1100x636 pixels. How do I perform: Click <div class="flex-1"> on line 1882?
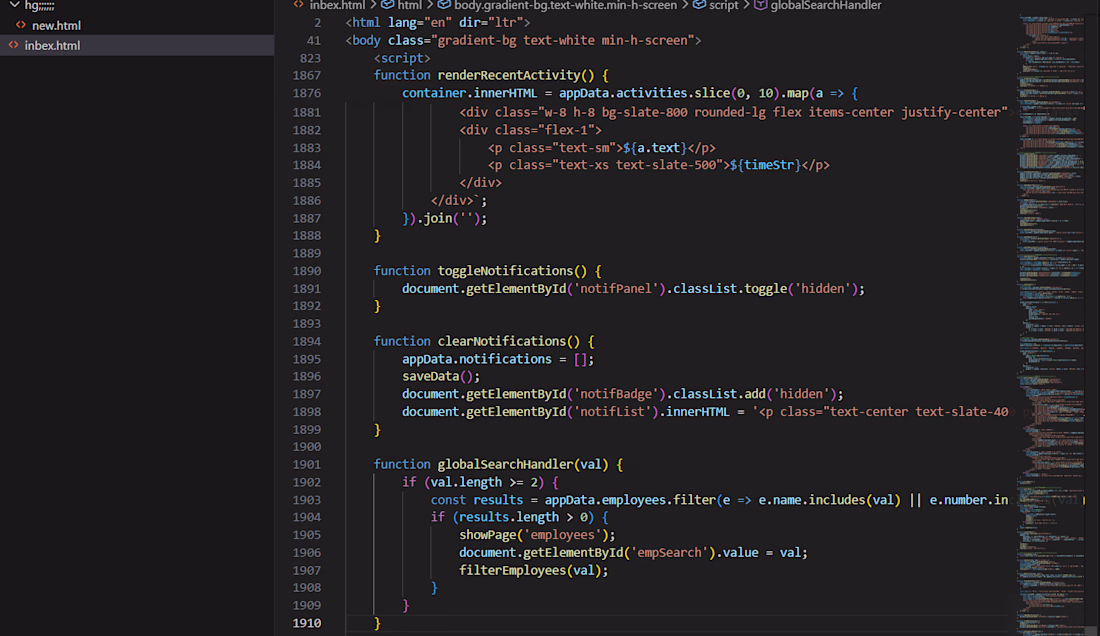click(530, 130)
